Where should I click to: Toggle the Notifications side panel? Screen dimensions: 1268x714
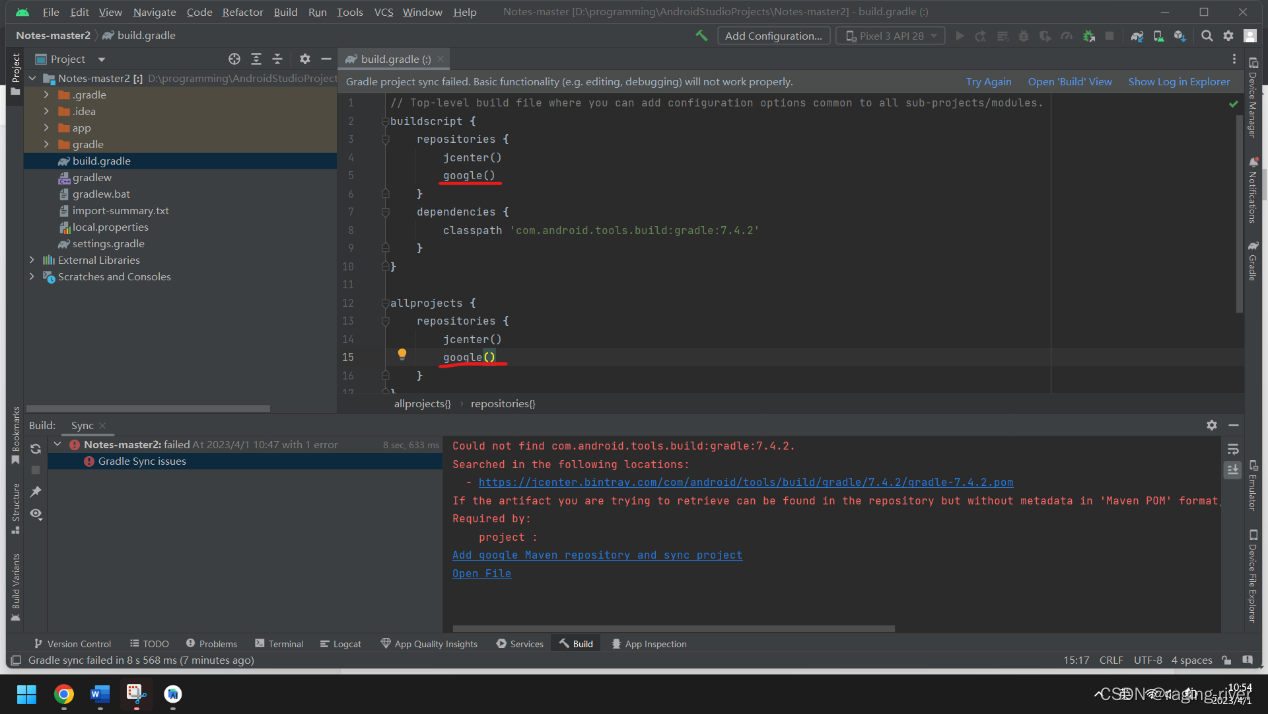coord(1252,189)
